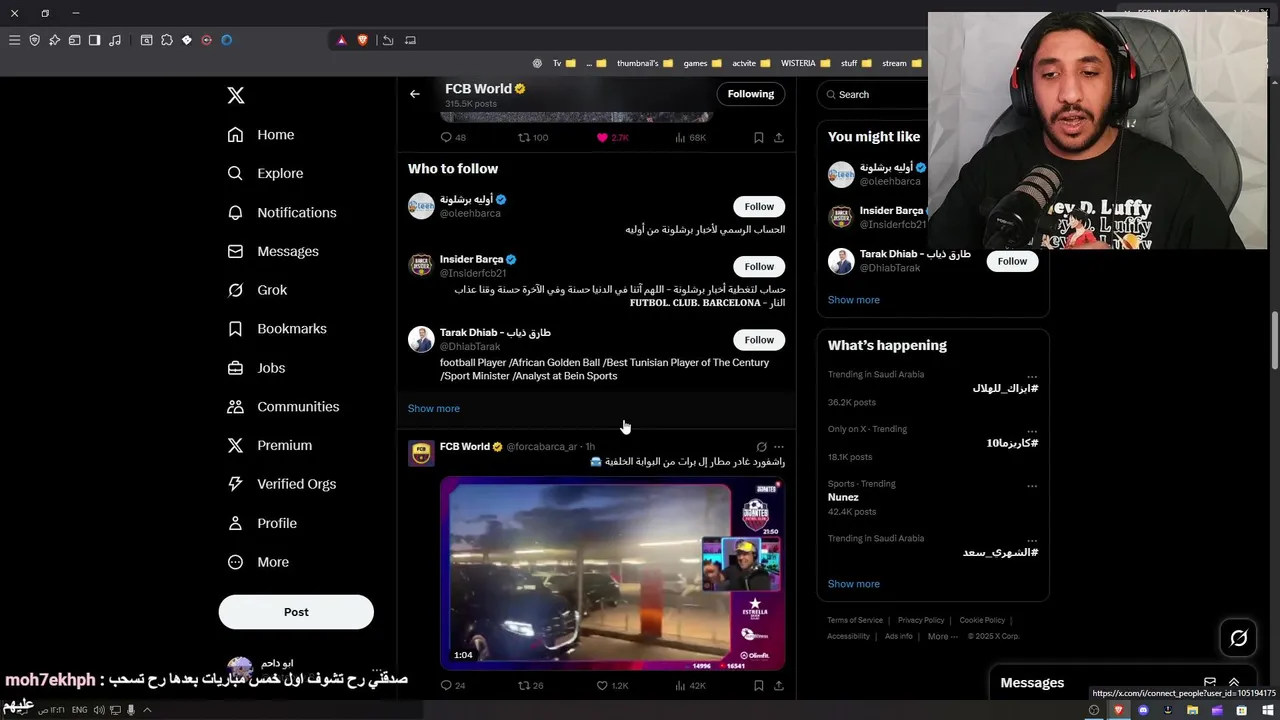Follow Tarak Dhiab in Who to follow

(x=759, y=340)
